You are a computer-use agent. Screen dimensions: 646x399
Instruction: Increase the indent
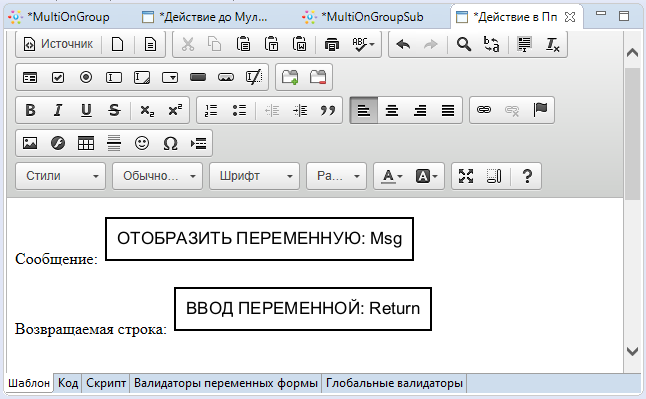point(300,110)
